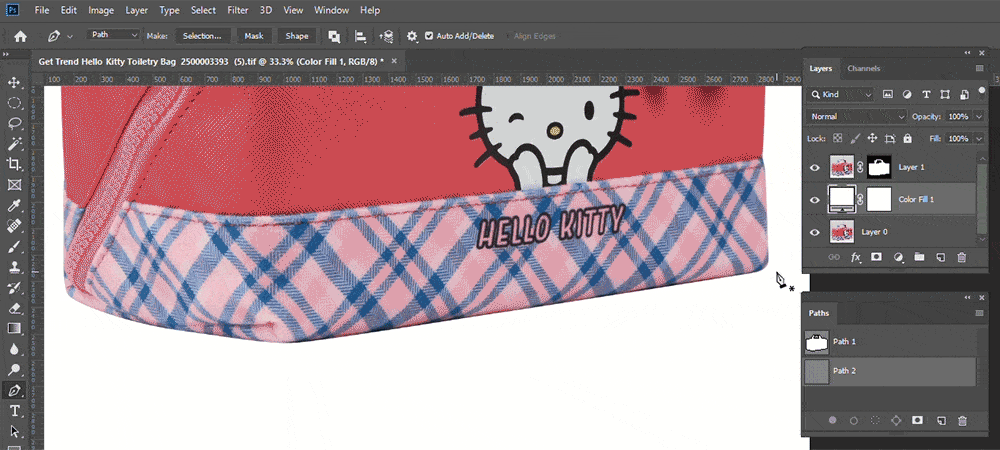Image resolution: width=1000 pixels, height=450 pixels.
Task: Select the Gradient tool
Action: pyautogui.click(x=14, y=328)
